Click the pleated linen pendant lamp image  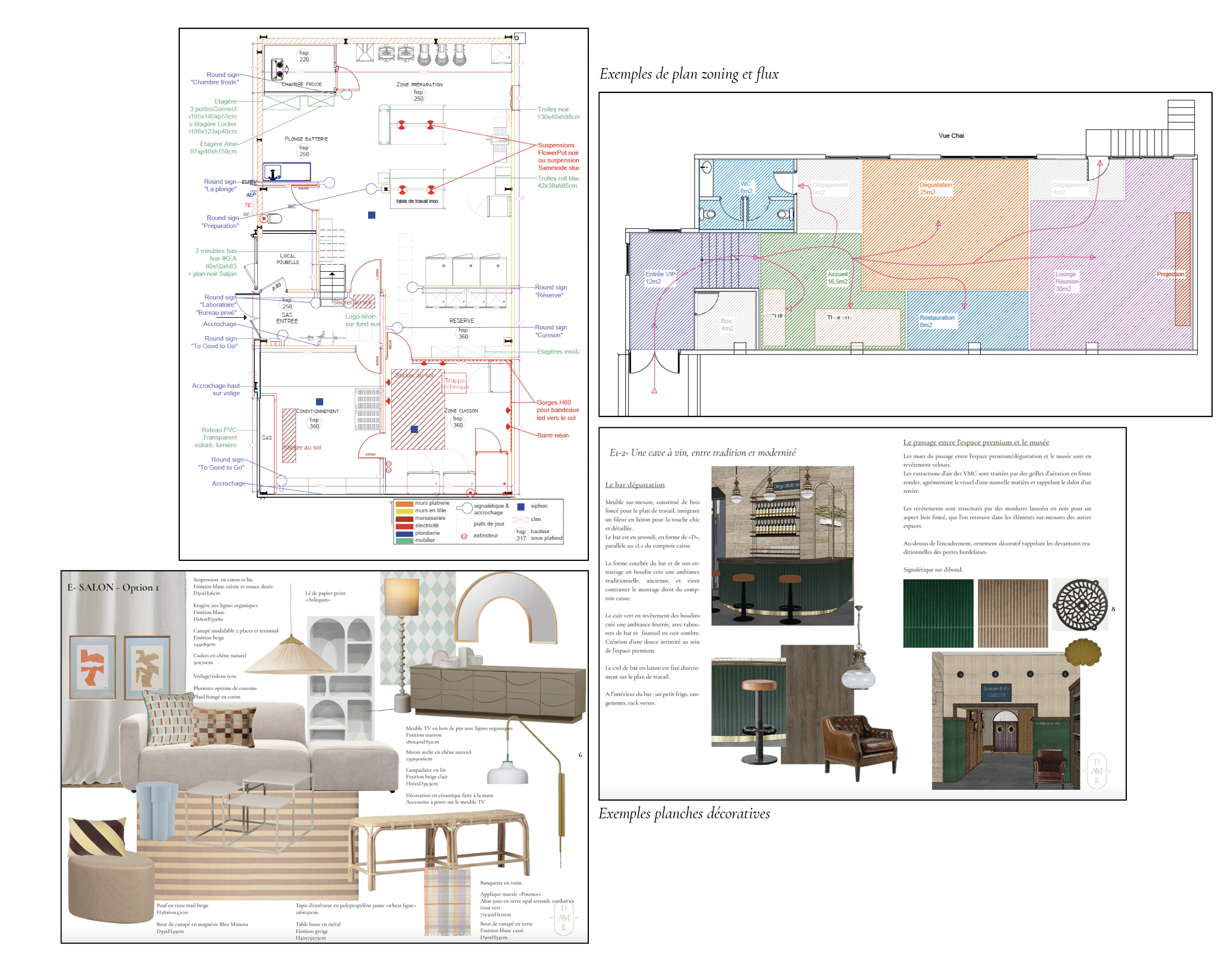click(x=290, y=654)
